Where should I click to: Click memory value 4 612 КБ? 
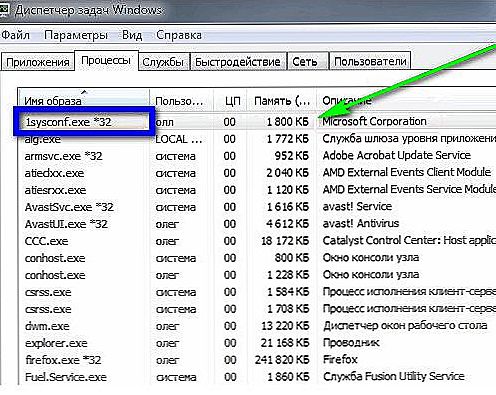click(x=288, y=224)
